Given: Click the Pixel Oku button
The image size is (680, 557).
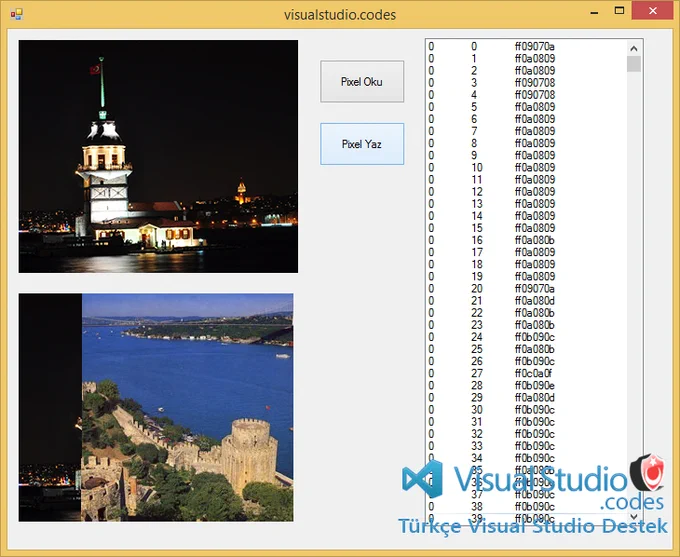Looking at the screenshot, I should coord(362,82).
